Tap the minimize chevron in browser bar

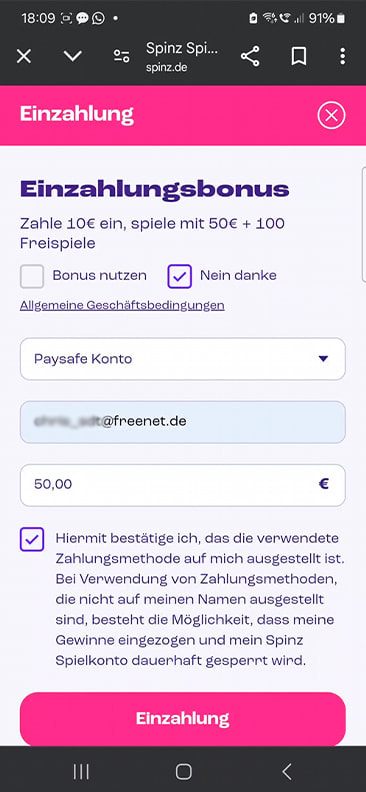pyautogui.click(x=73, y=56)
